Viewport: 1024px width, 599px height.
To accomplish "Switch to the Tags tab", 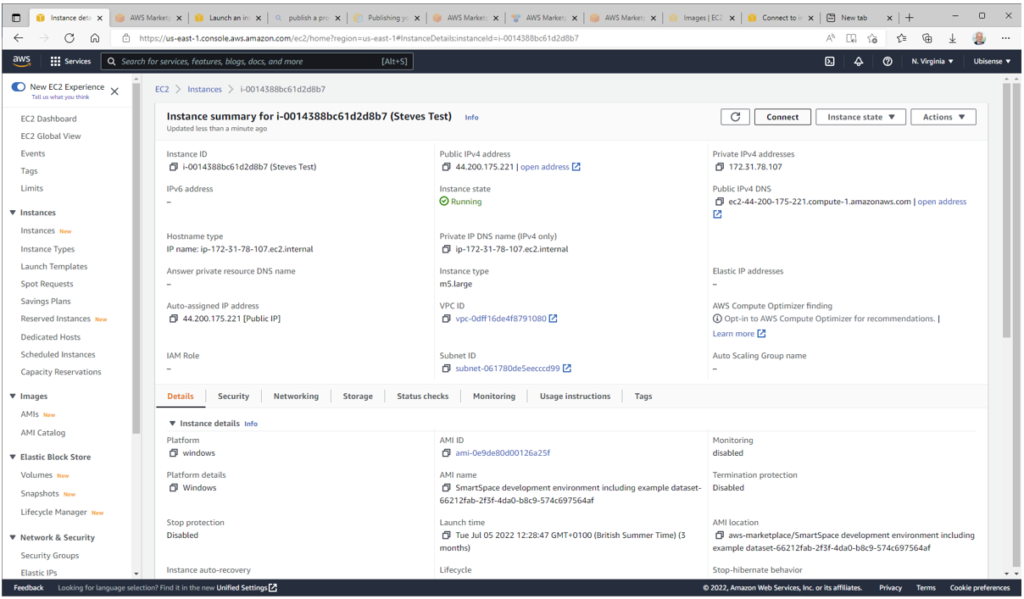I will [643, 397].
